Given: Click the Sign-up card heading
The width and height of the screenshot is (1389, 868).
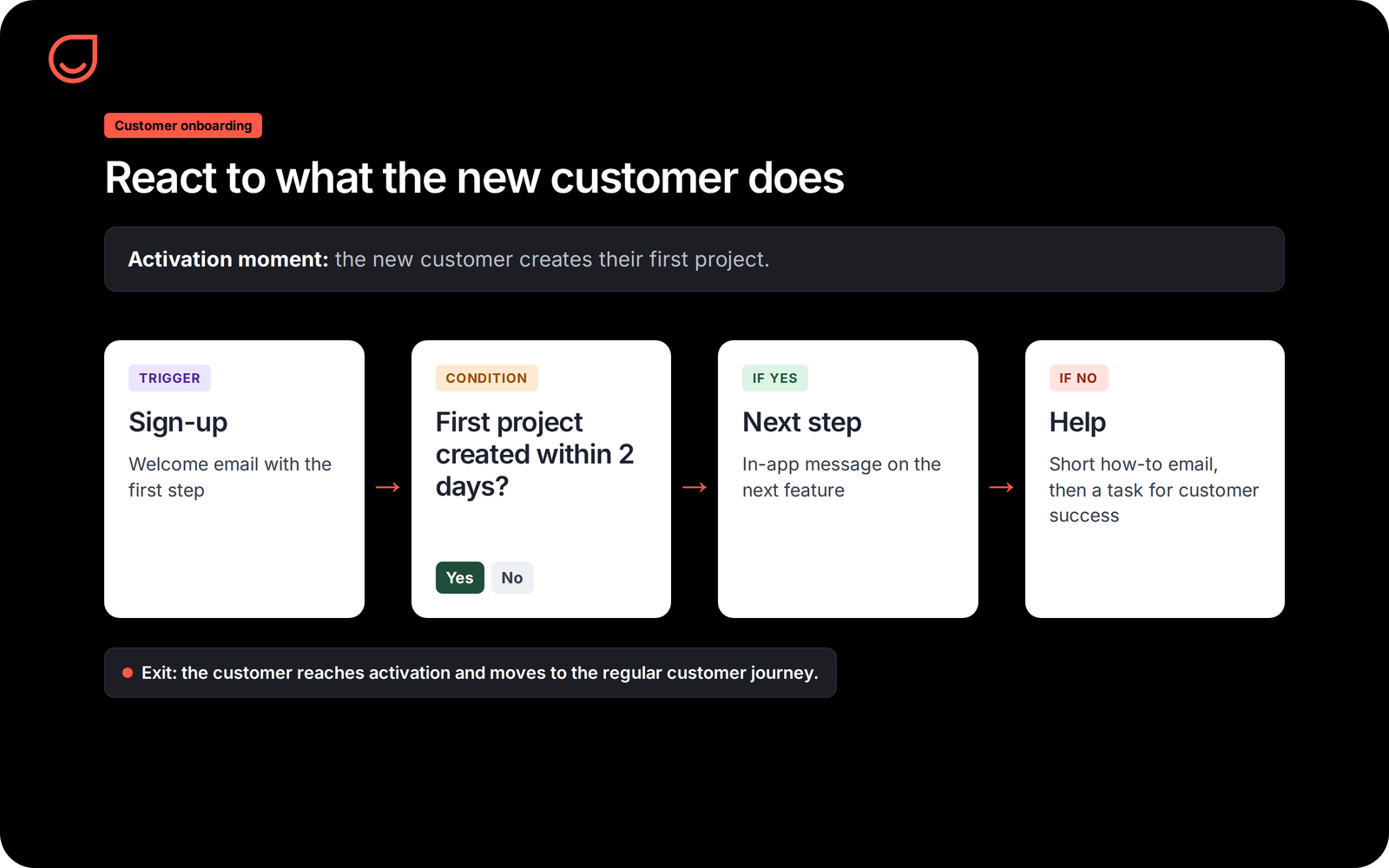Looking at the screenshot, I should click(x=178, y=423).
